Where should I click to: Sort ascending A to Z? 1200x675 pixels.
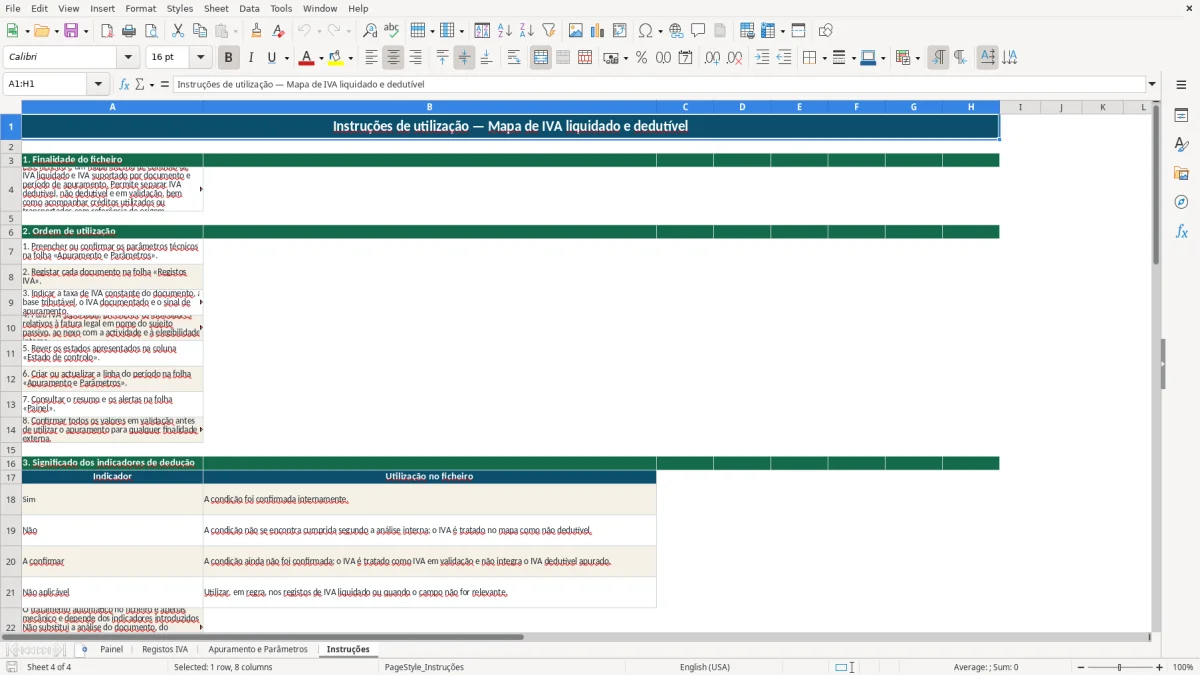tap(504, 31)
